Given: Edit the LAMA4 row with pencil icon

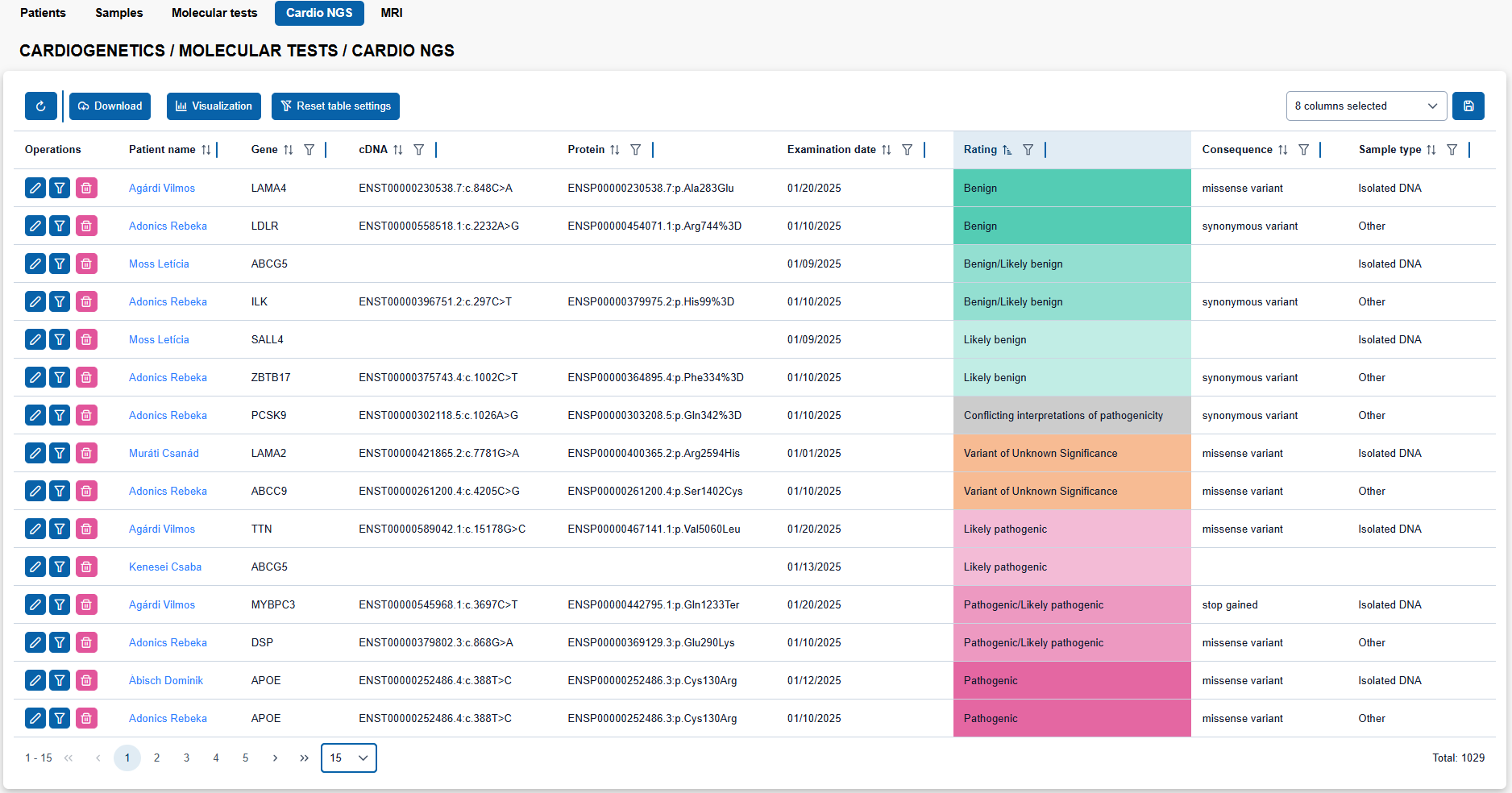Looking at the screenshot, I should click(35, 189).
